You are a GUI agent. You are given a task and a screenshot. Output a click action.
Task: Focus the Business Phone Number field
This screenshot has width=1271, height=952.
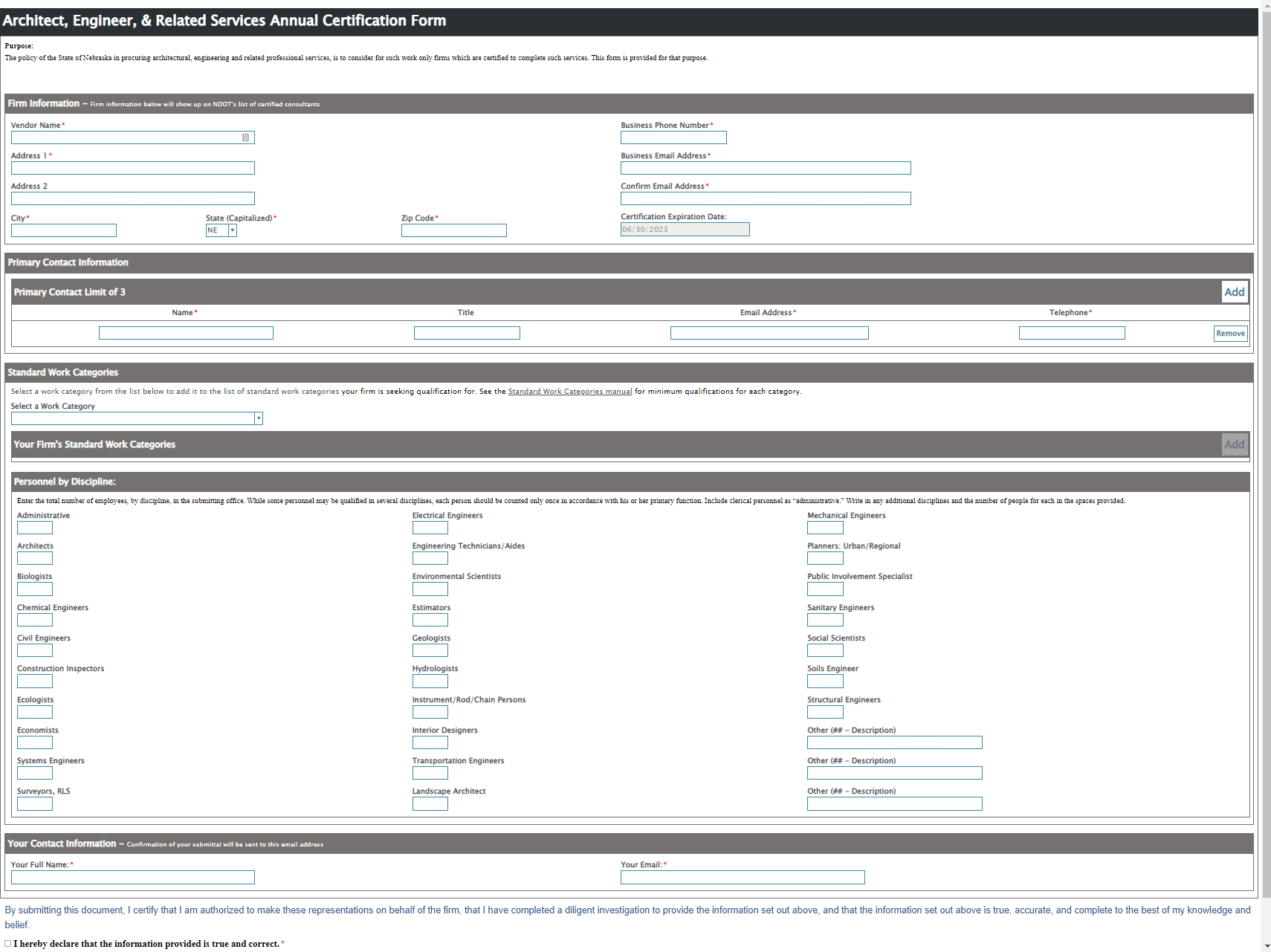pyautogui.click(x=673, y=137)
